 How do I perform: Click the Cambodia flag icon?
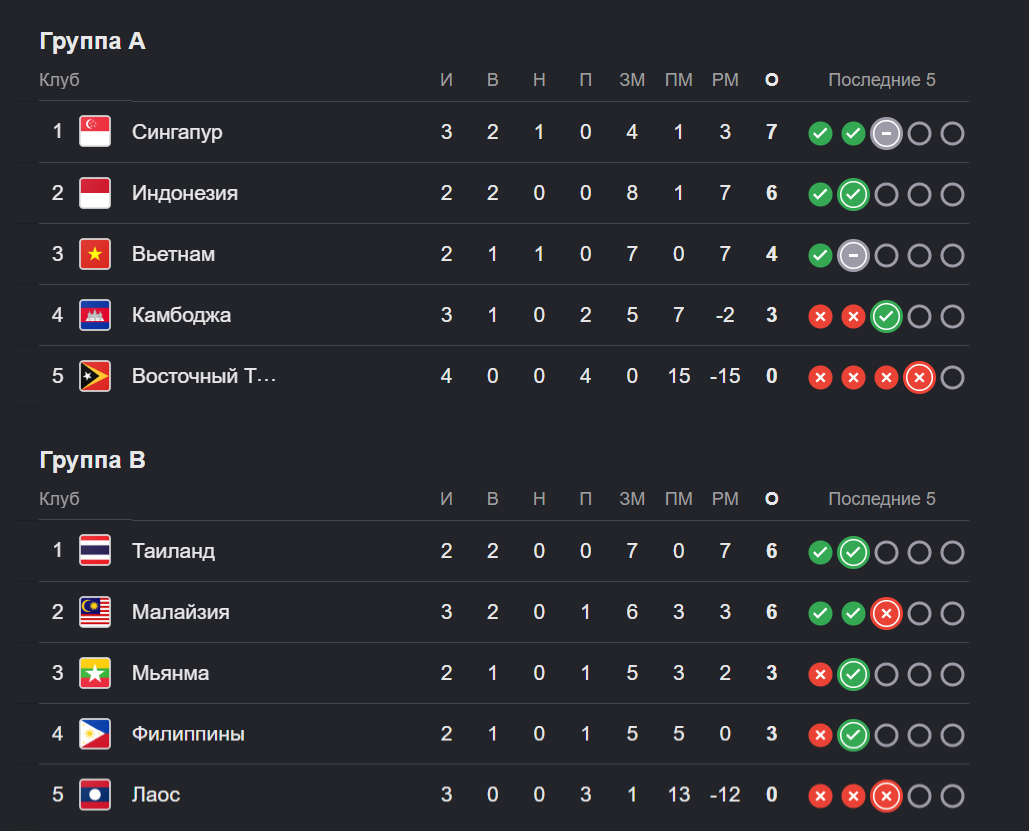[94, 315]
